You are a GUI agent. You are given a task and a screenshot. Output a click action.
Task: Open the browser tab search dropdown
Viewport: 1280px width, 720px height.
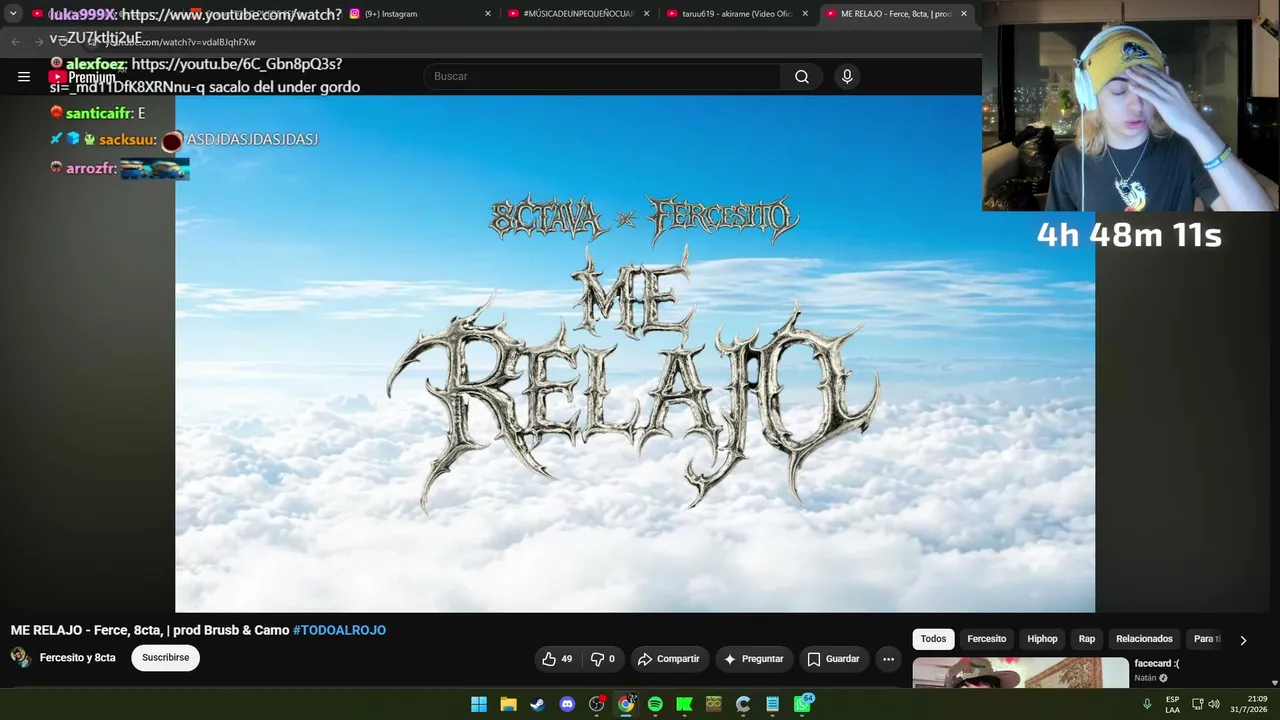coord(13,14)
